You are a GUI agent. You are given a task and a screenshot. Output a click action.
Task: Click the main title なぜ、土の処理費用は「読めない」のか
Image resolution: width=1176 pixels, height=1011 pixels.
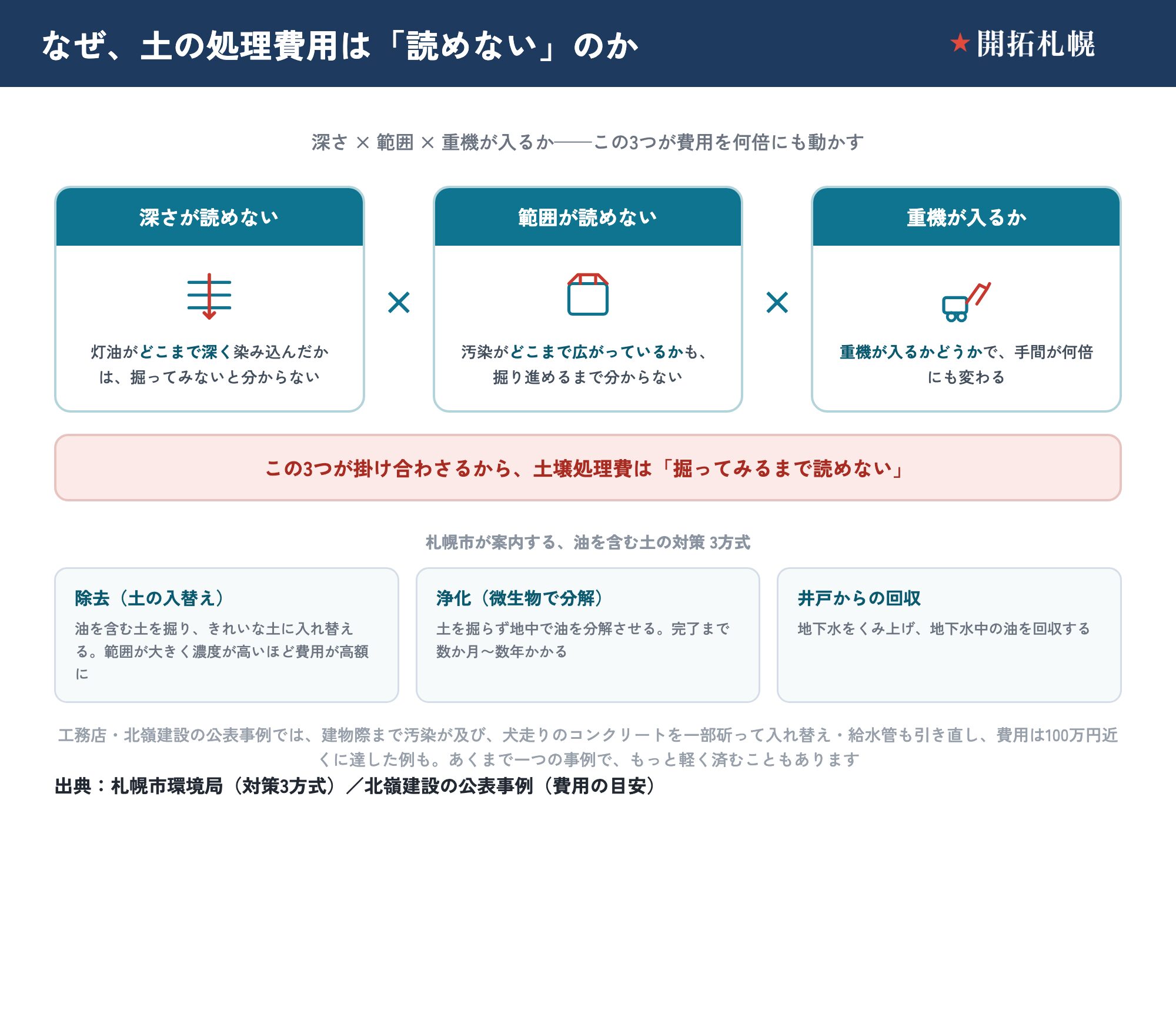point(340,45)
